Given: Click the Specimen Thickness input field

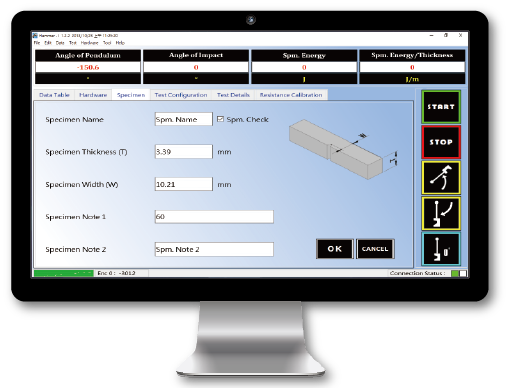Looking at the screenshot, I should click(183, 152).
